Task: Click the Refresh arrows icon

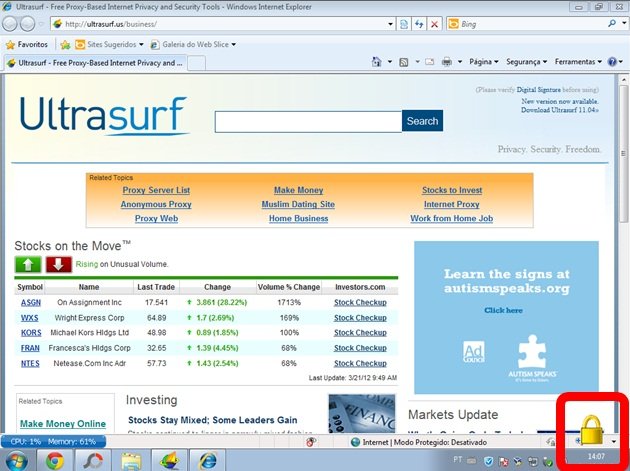Action: pos(419,24)
